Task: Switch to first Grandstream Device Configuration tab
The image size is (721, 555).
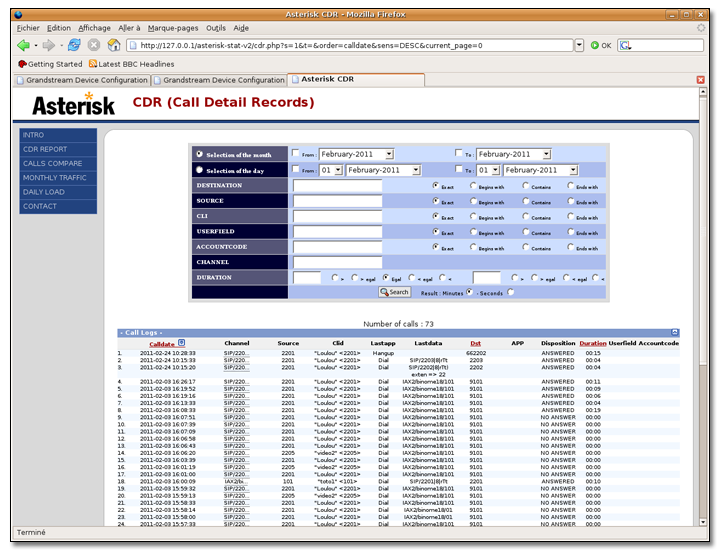Action: pos(83,80)
